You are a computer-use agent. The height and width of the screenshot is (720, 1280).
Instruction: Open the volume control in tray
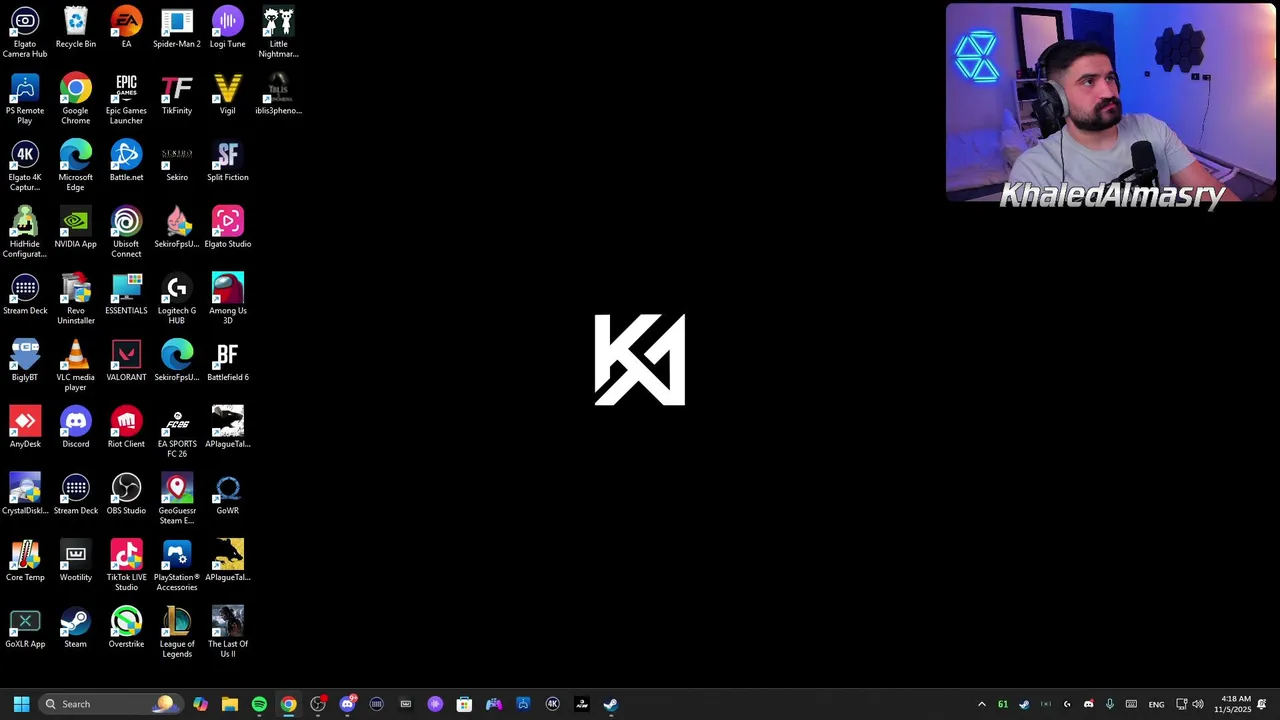coord(1198,704)
